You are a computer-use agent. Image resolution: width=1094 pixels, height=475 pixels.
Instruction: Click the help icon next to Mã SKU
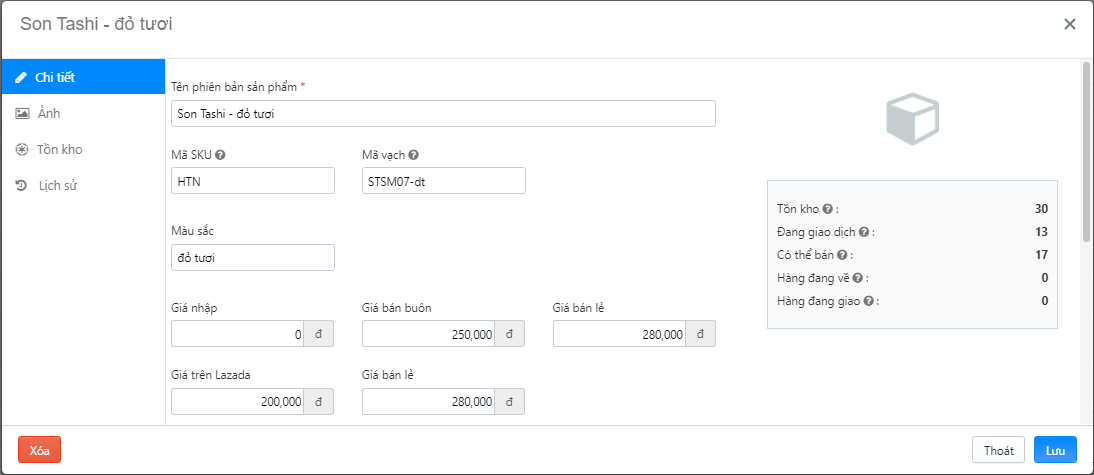coord(220,155)
